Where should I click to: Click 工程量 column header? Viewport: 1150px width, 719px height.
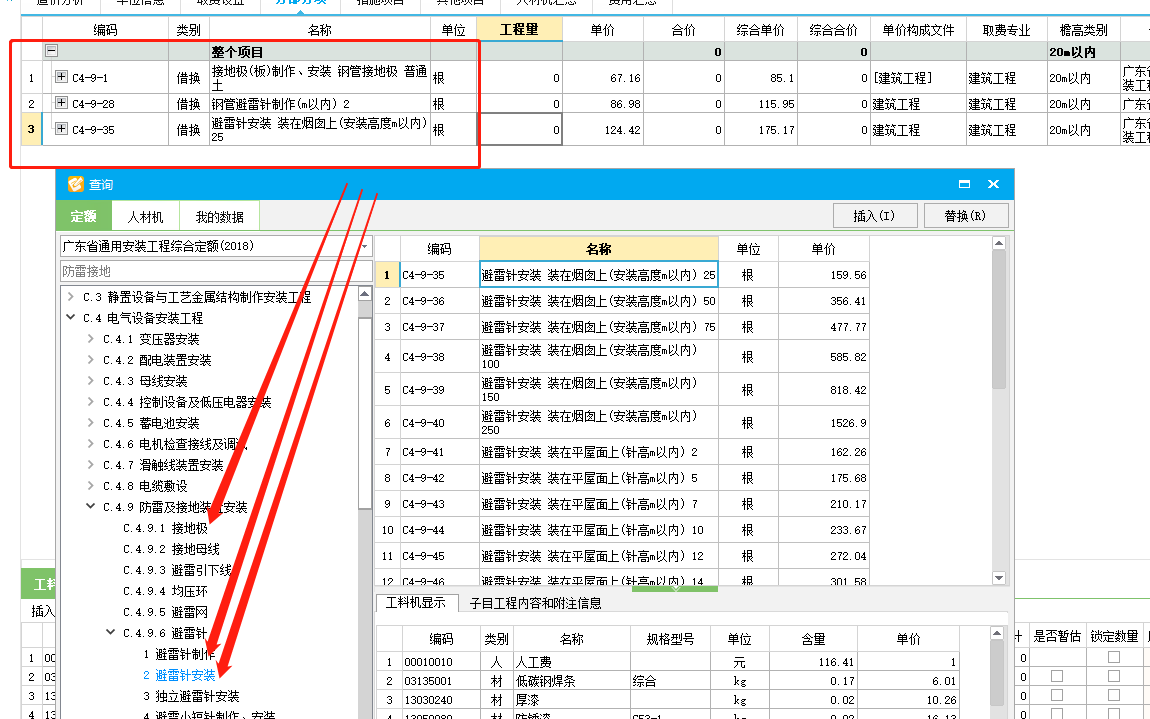pos(519,29)
